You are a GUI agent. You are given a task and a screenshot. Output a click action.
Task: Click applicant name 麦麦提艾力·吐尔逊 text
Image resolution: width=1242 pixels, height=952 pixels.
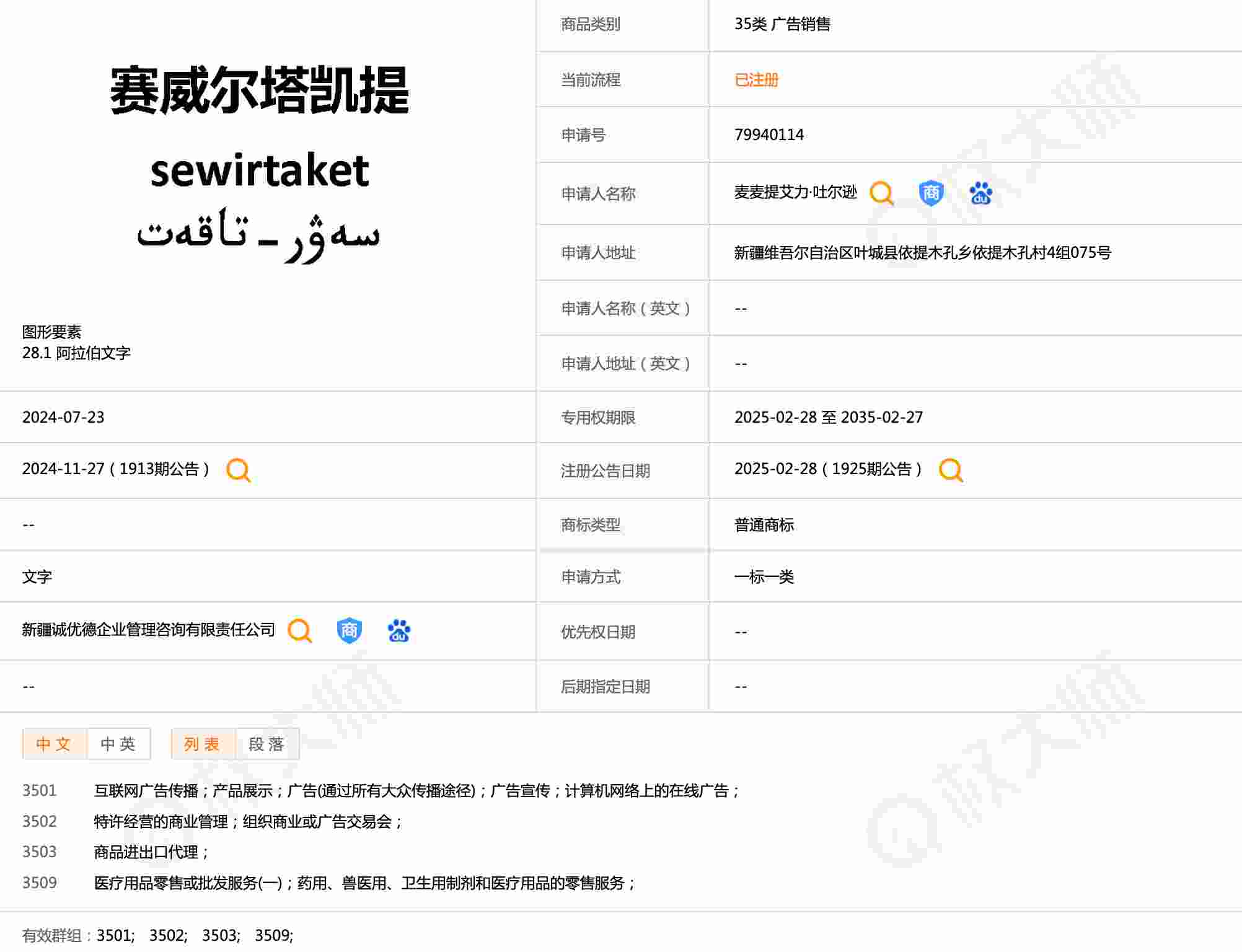click(795, 193)
